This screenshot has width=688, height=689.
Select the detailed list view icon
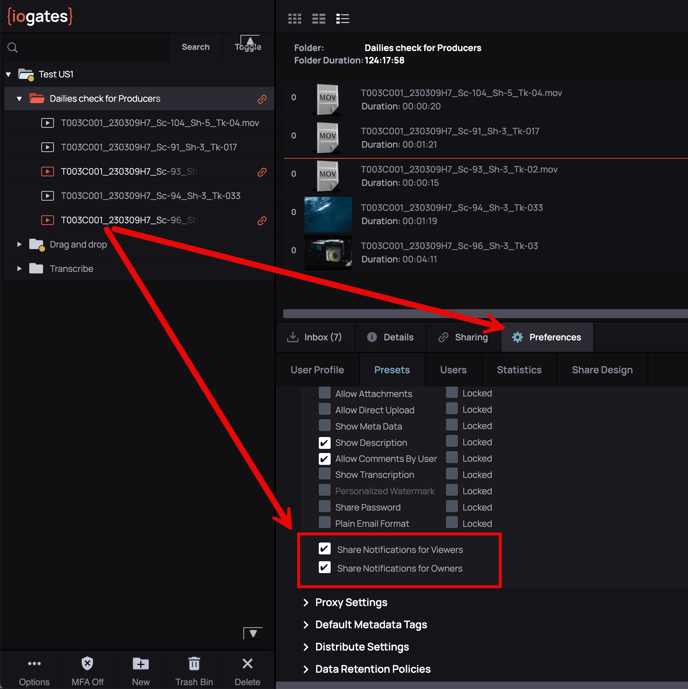point(343,19)
